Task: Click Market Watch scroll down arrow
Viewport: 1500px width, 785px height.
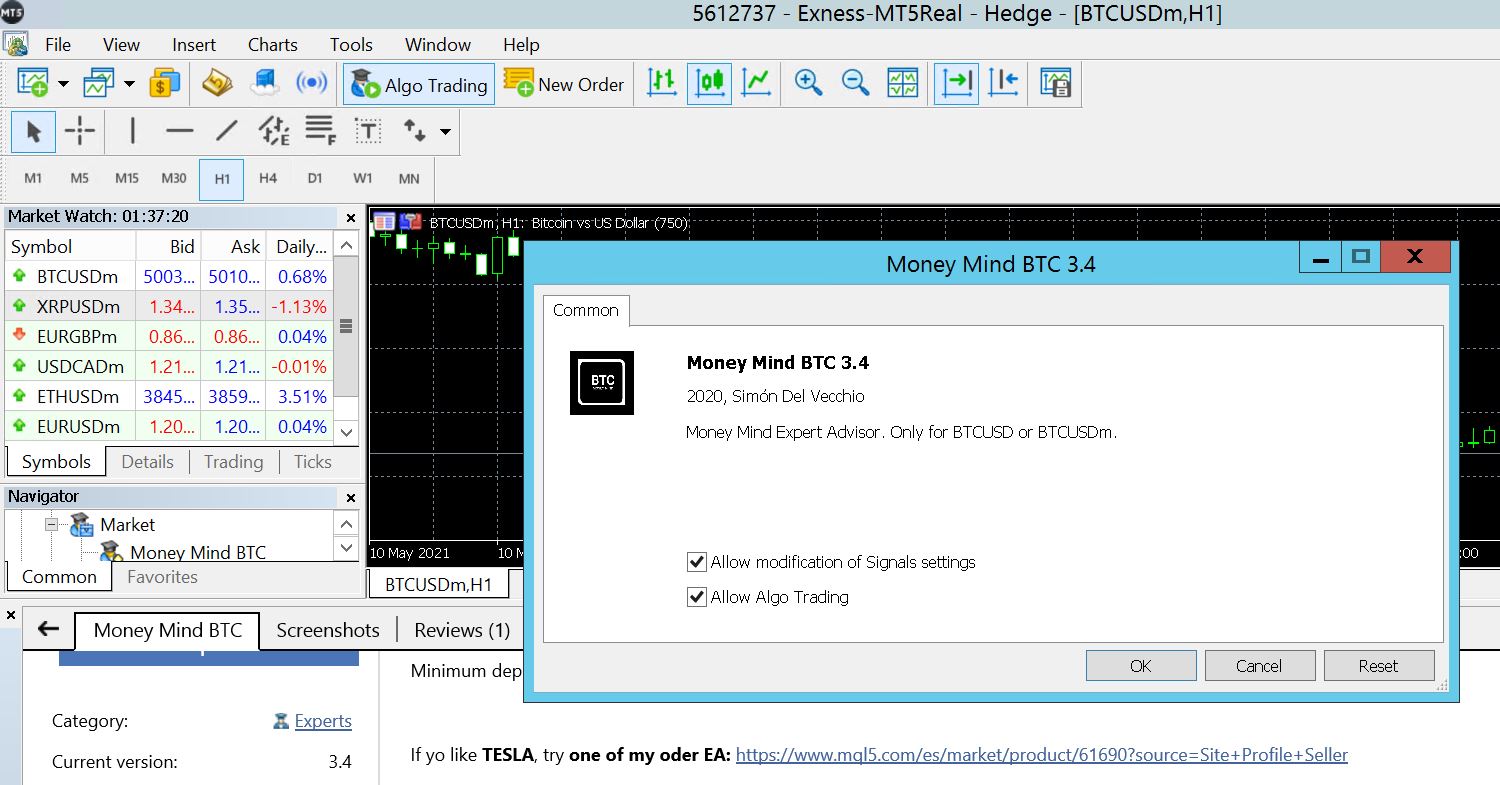Action: pos(346,431)
